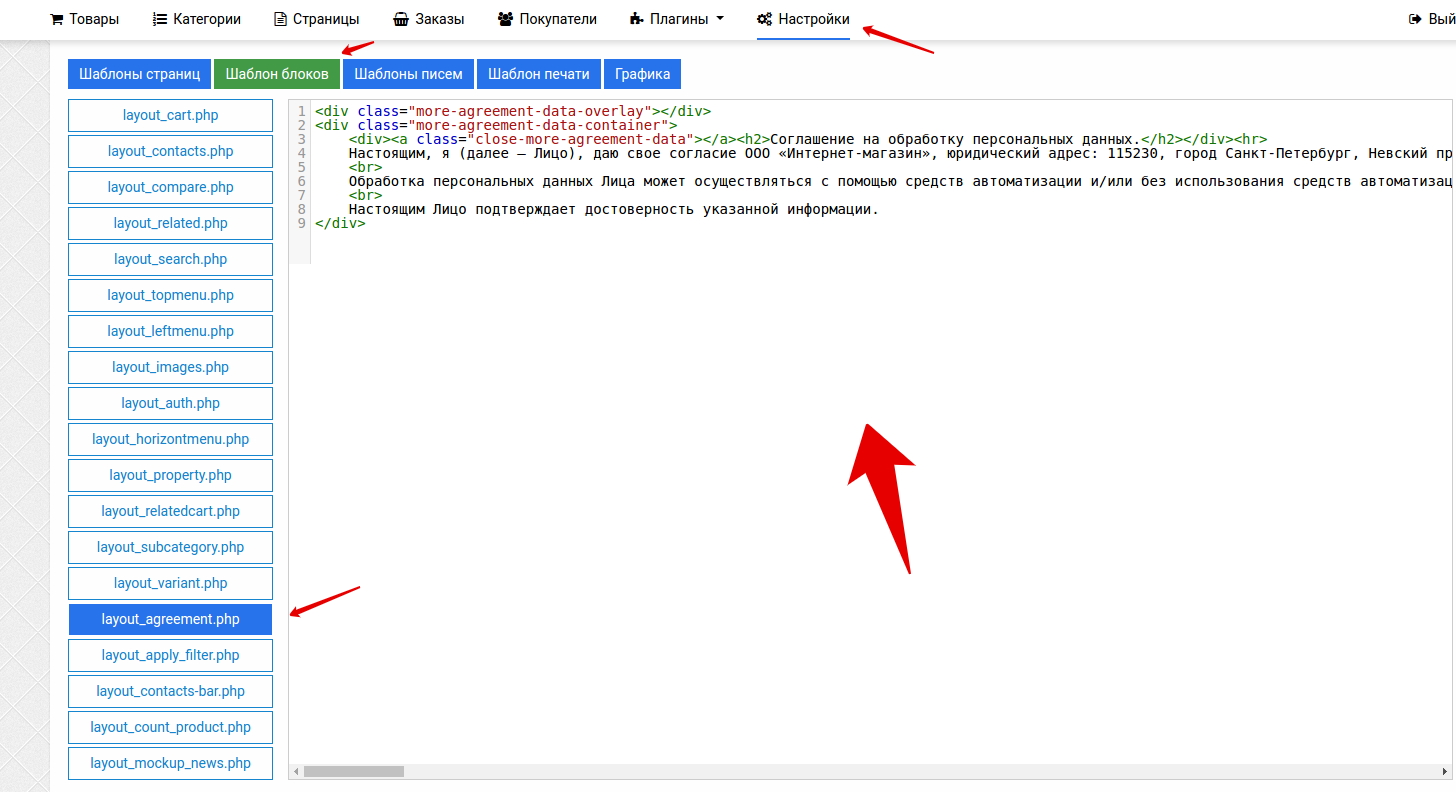
Task: Open the Покупатели menu item
Action: coord(547,19)
